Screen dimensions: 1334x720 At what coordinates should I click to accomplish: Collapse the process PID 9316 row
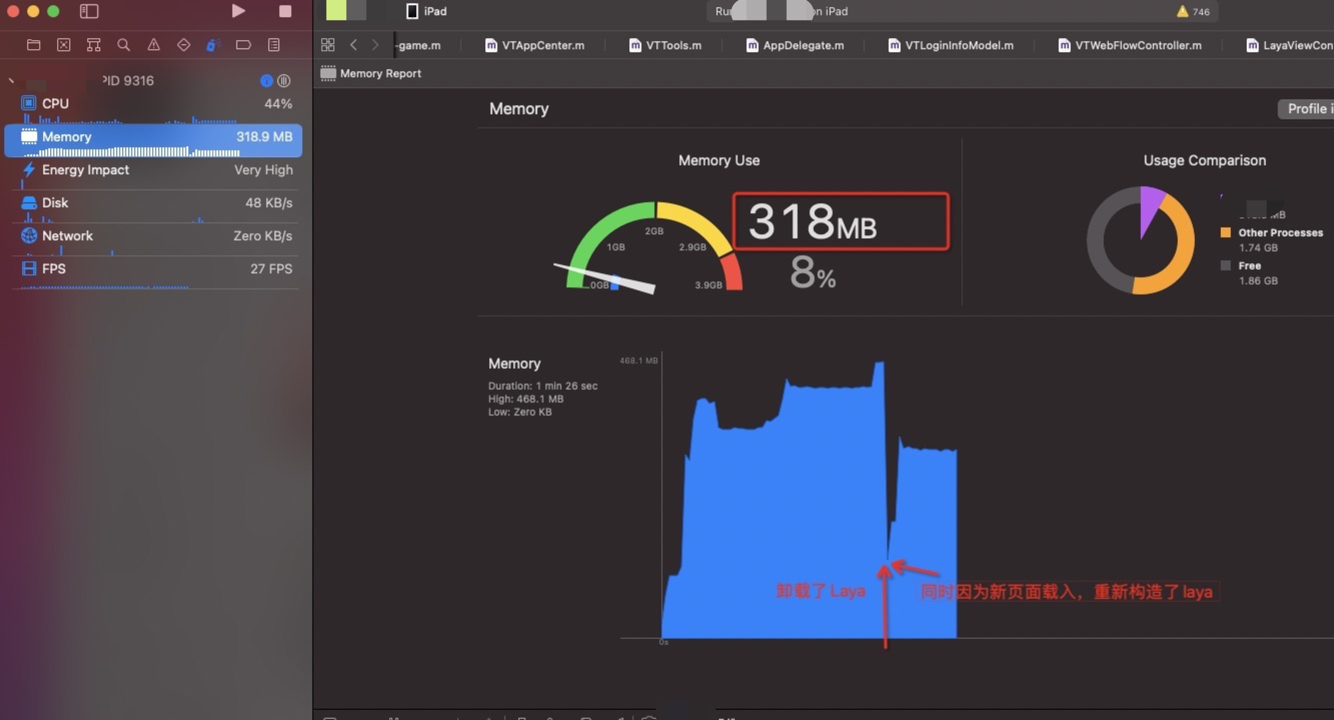coord(11,81)
